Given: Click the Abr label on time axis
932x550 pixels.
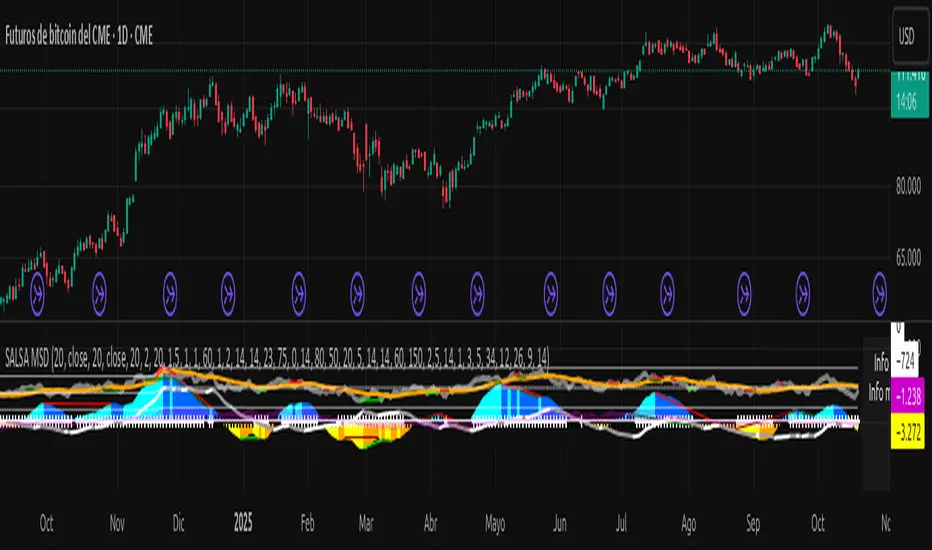Looking at the screenshot, I should (x=430, y=523).
